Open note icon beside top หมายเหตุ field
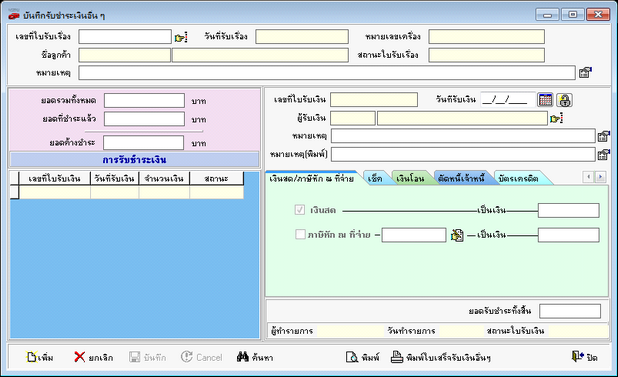Image resolution: width=618 pixels, height=377 pixels. tap(585, 73)
